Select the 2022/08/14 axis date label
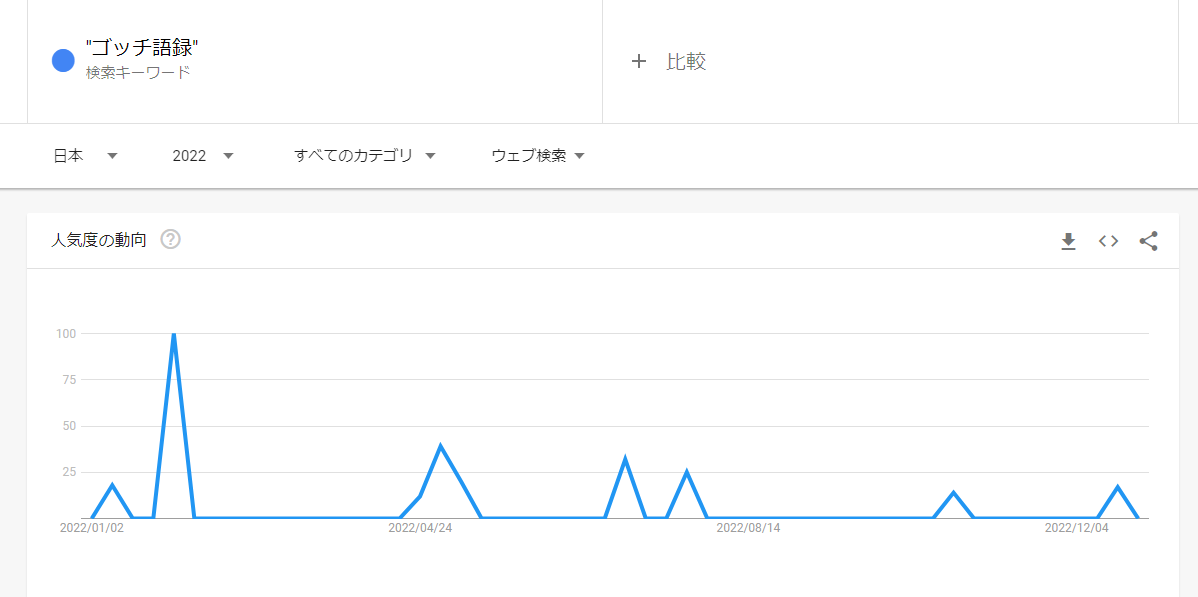 748,527
